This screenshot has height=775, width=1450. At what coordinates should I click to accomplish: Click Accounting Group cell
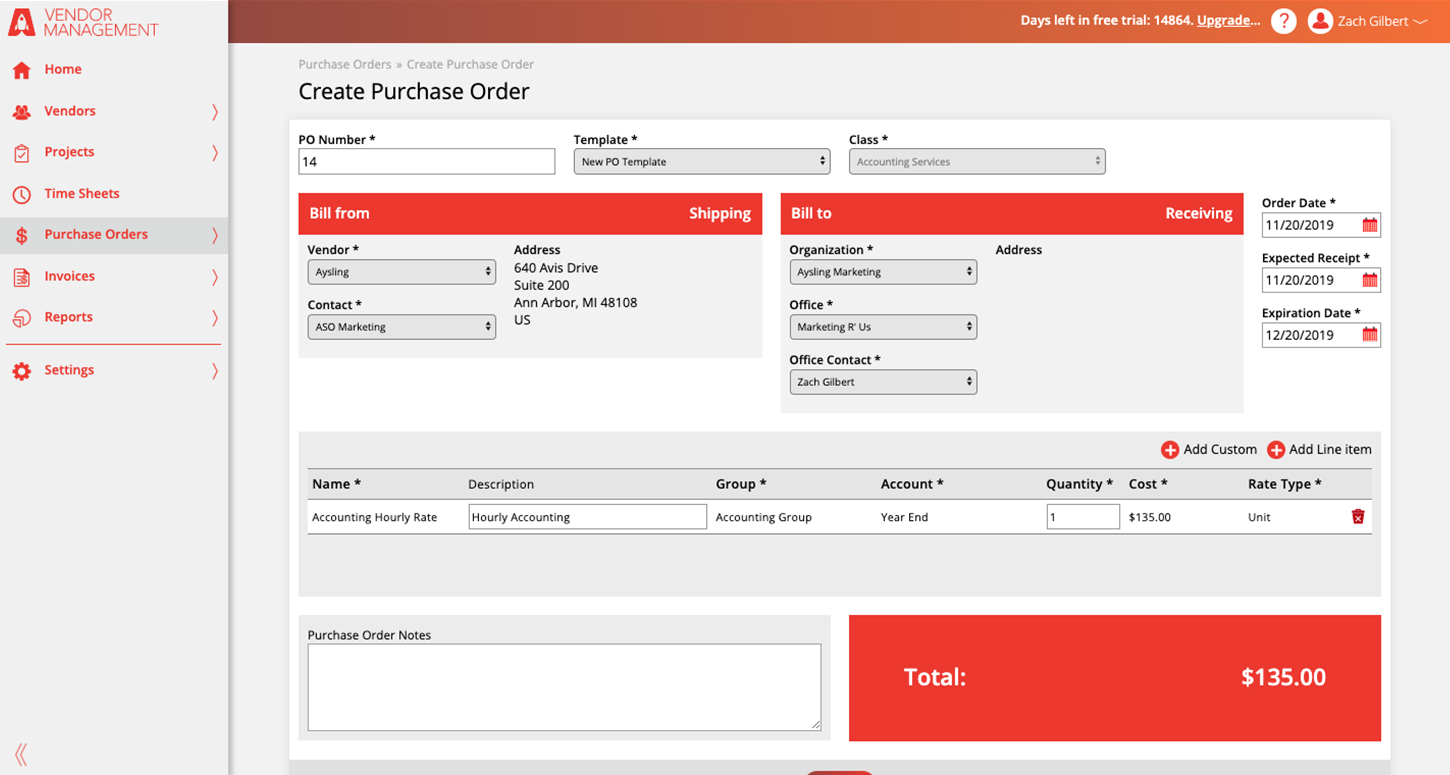(x=764, y=518)
